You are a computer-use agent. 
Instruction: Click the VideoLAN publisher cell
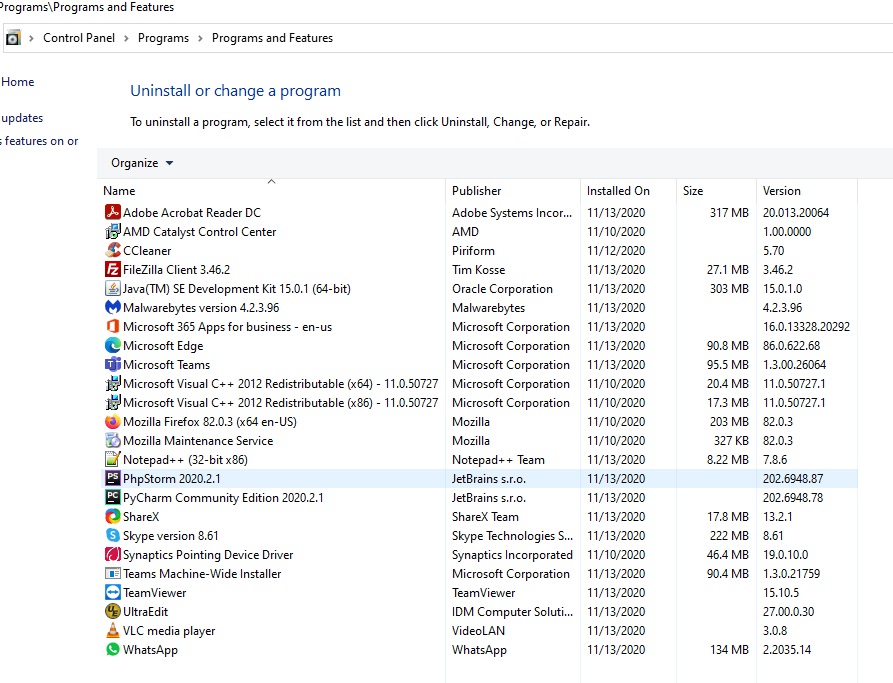(478, 631)
